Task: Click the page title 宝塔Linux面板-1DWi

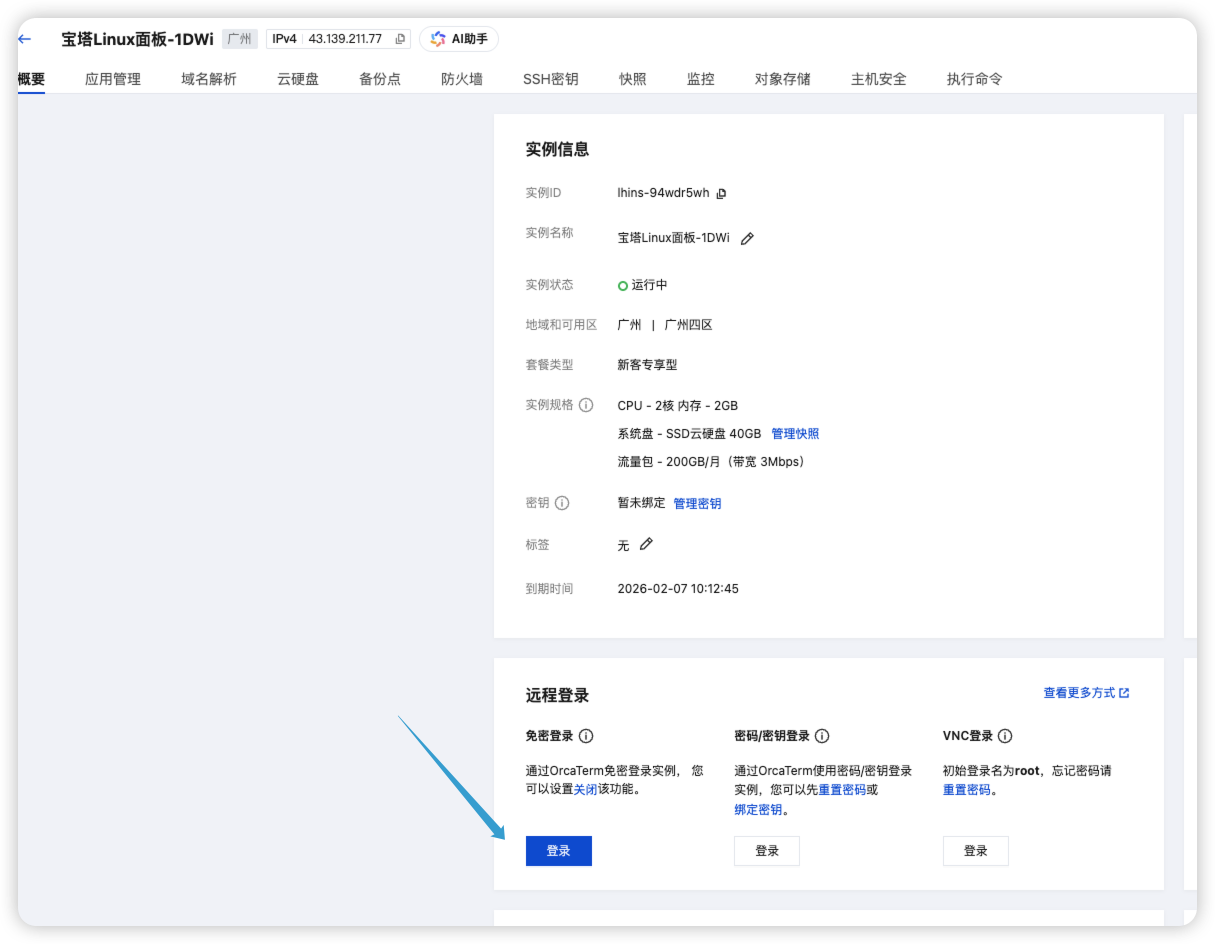Action: click(137, 39)
